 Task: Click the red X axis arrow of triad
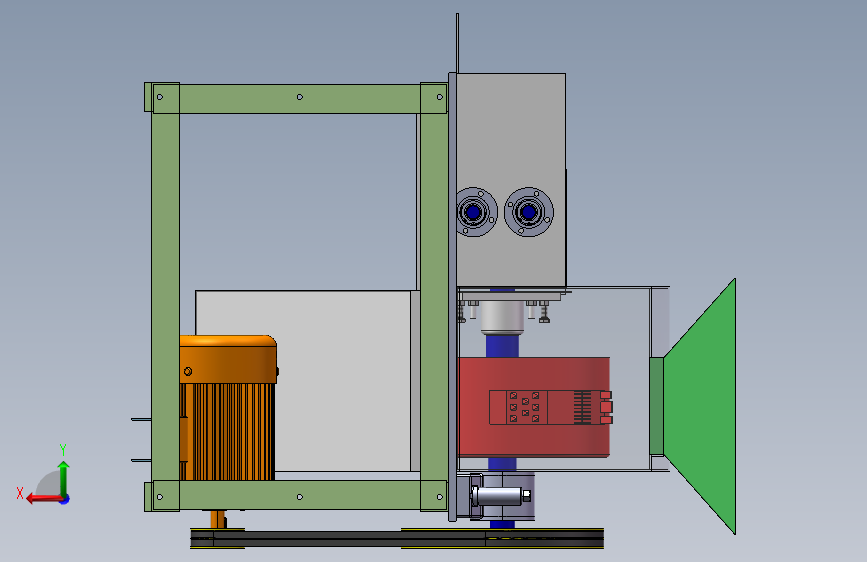pyautogui.click(x=43, y=499)
